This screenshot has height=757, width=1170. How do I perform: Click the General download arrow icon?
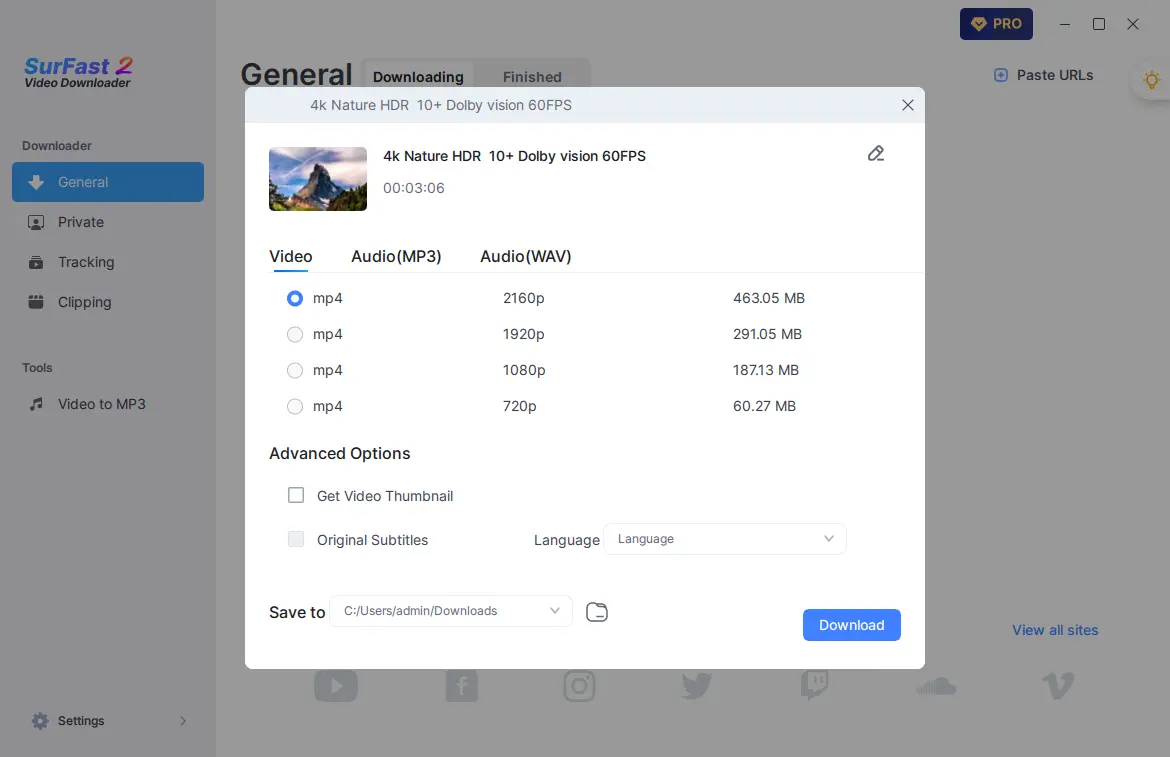tap(36, 182)
